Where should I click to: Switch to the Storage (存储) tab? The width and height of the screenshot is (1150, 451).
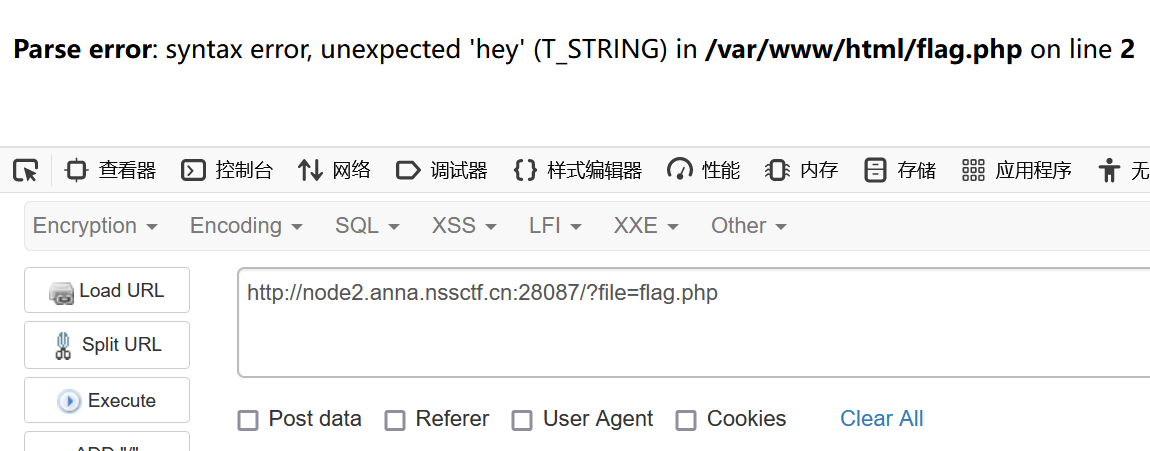click(900, 171)
